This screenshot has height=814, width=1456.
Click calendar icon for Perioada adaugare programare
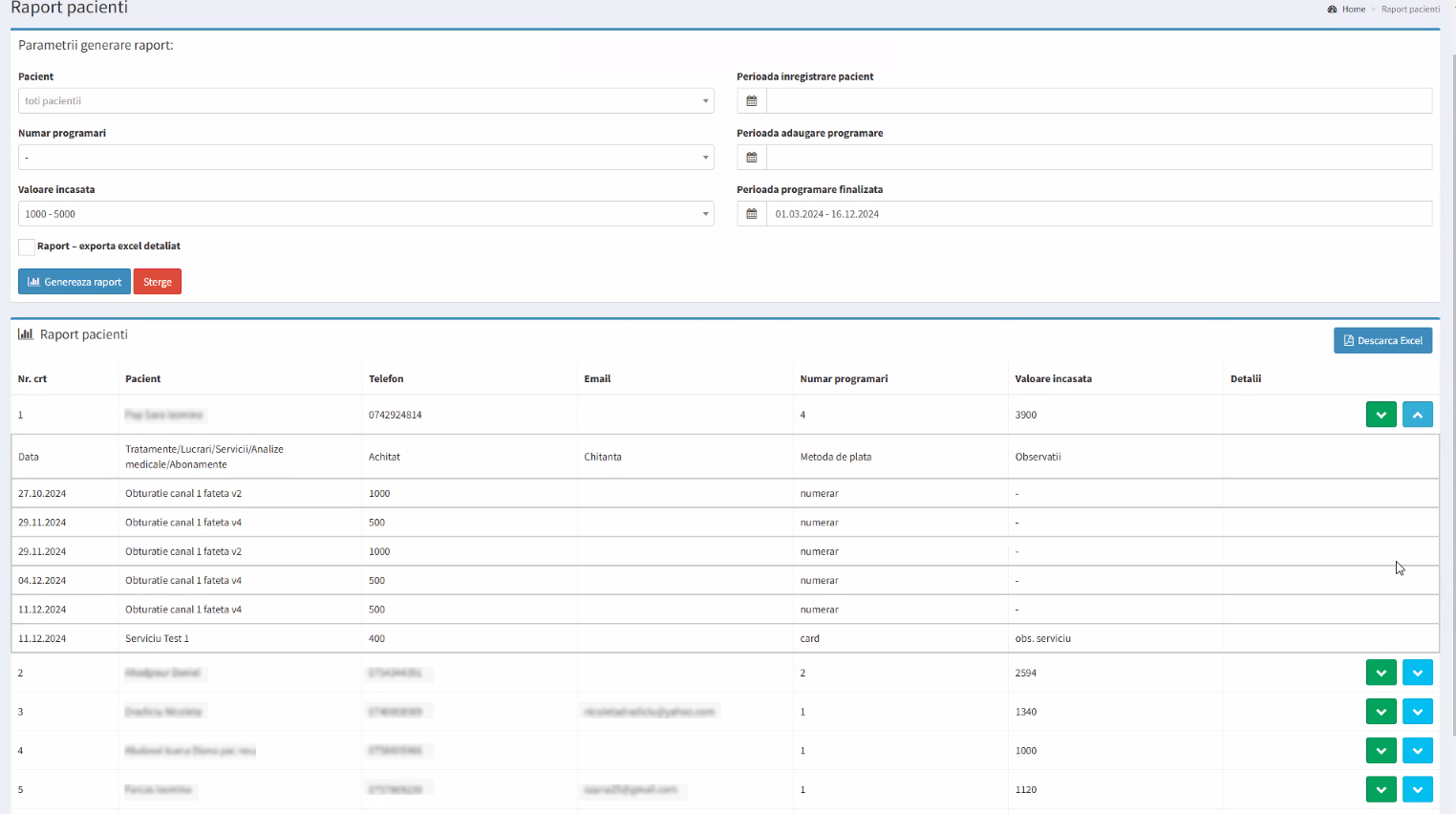752,158
